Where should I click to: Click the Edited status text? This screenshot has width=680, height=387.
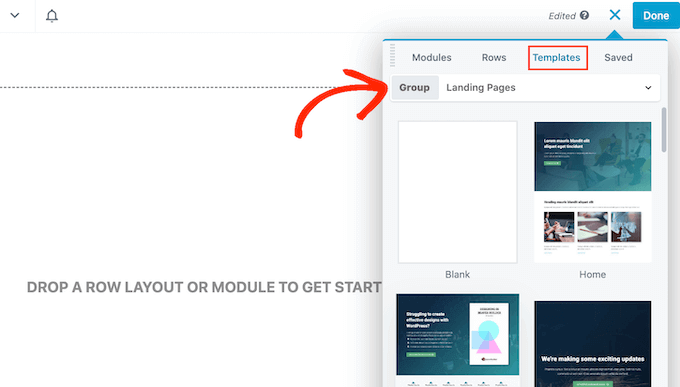[562, 16]
